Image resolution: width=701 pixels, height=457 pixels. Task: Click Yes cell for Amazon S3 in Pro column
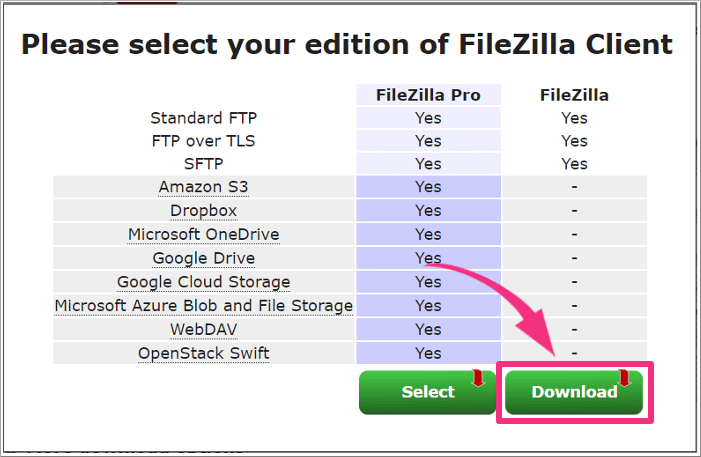click(428, 187)
